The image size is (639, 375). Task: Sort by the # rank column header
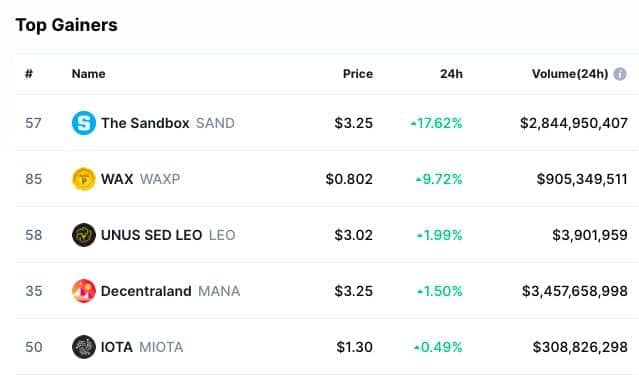(x=29, y=74)
